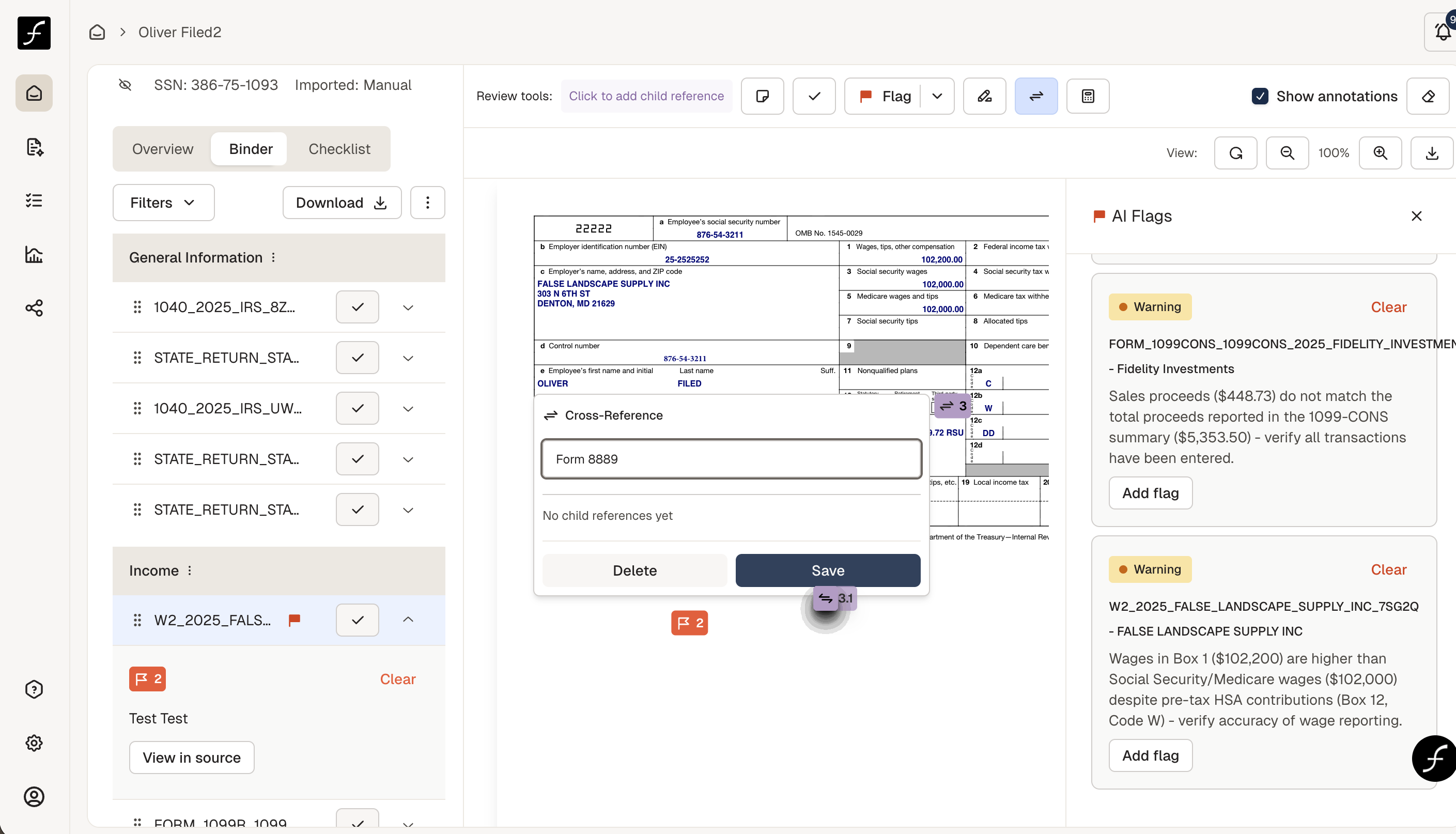Open Income section options menu

point(190,570)
